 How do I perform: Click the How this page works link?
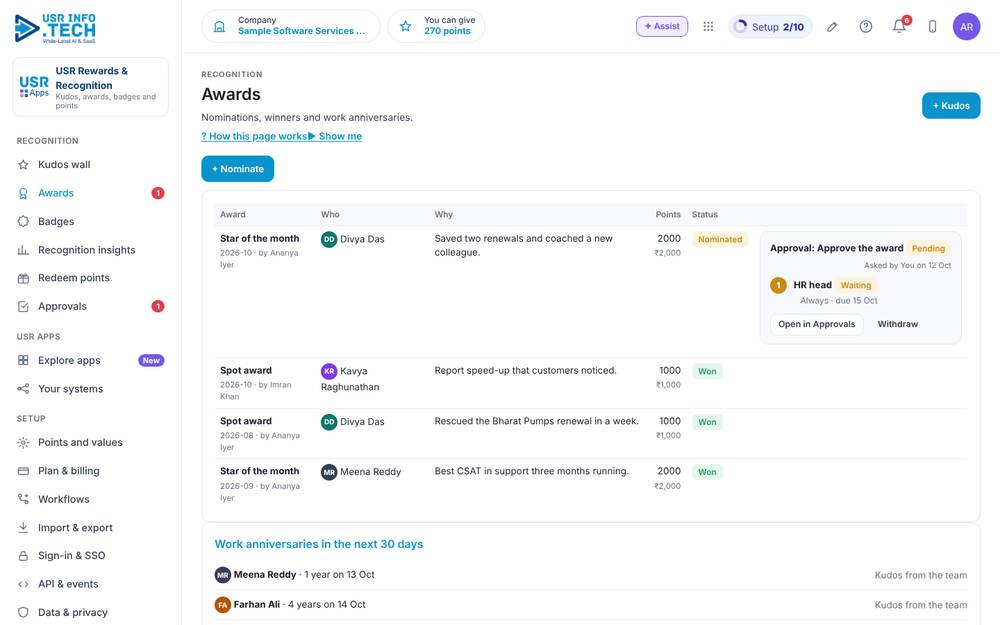pyautogui.click(x=254, y=136)
